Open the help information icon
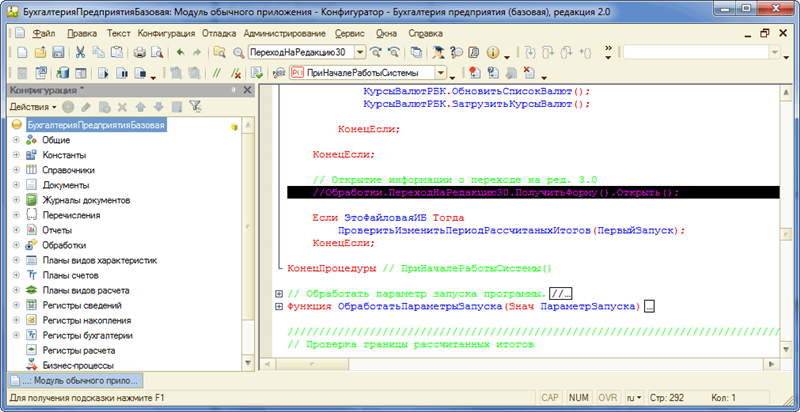800x412 pixels. (494, 52)
